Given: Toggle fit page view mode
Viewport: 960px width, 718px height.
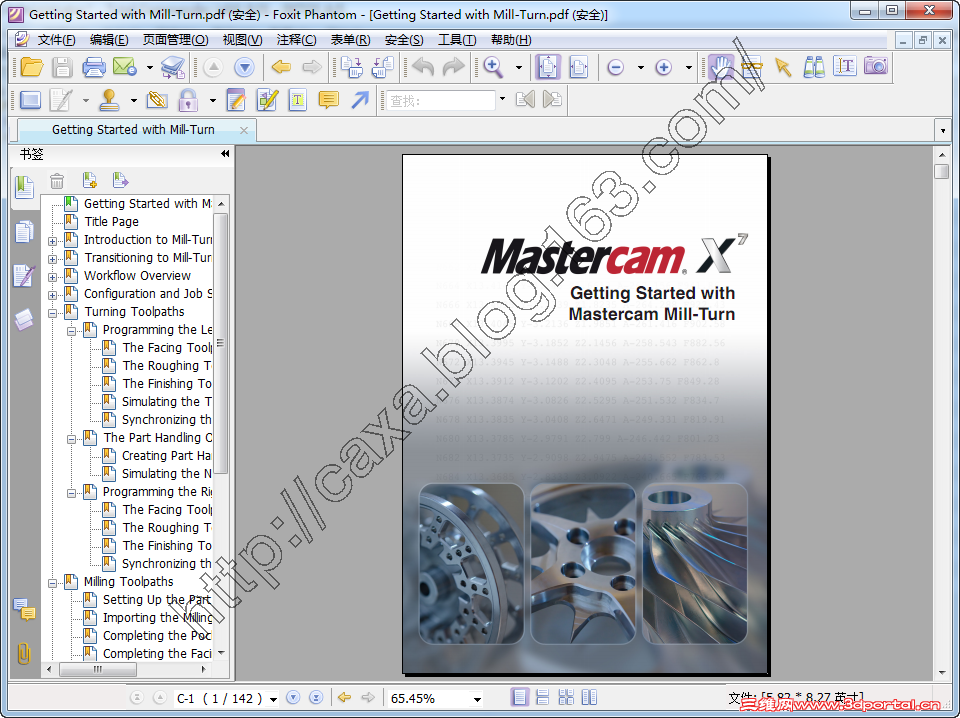Looking at the screenshot, I should pos(548,67).
